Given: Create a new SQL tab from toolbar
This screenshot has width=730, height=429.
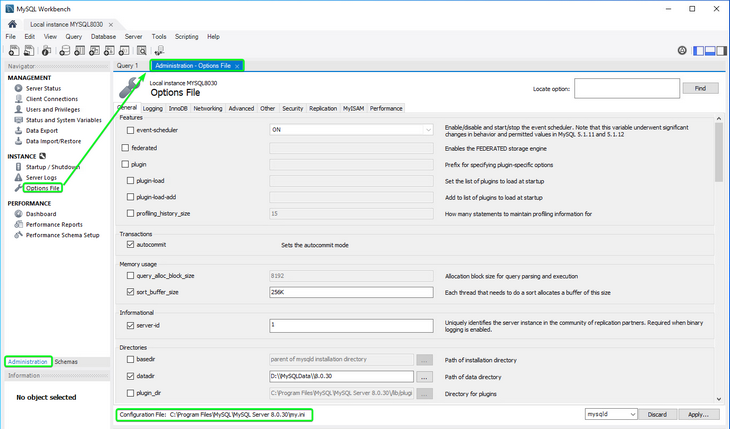Looking at the screenshot, I should coord(14,50).
